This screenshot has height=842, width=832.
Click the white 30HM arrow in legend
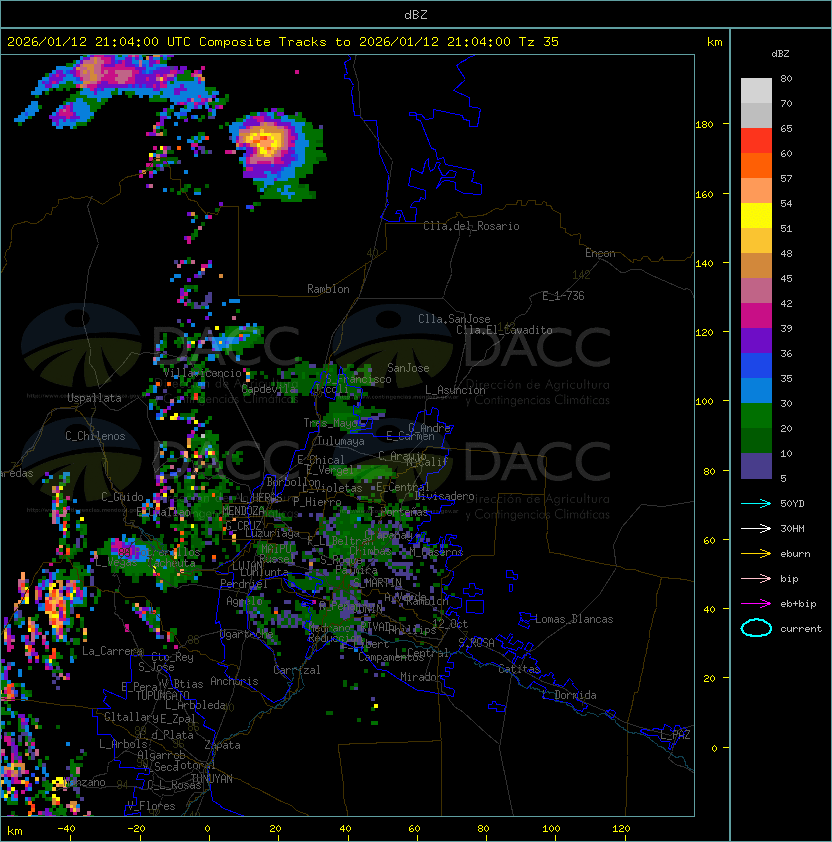coord(756,528)
